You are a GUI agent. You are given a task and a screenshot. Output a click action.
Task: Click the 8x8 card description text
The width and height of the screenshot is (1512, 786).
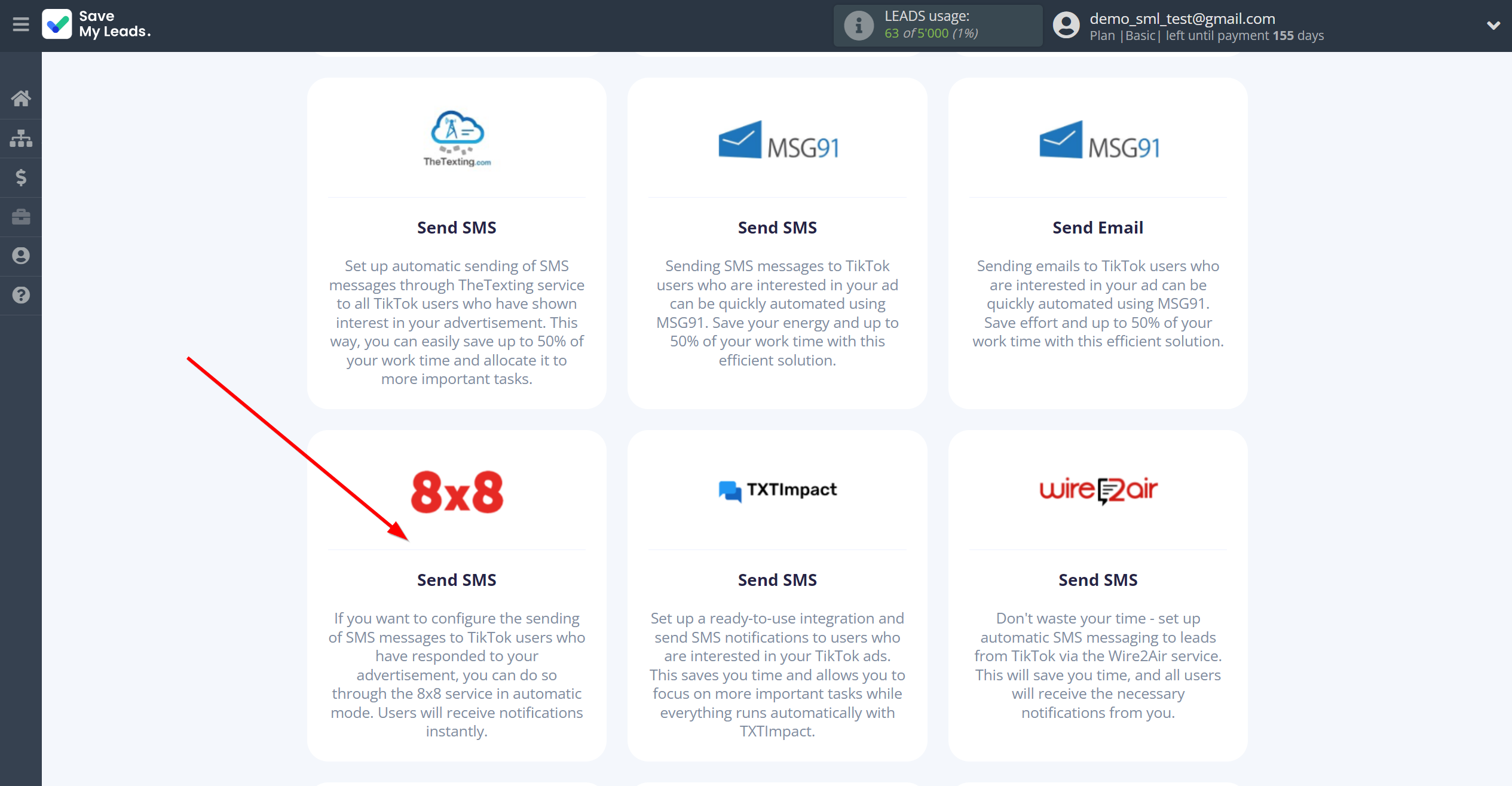tap(457, 675)
